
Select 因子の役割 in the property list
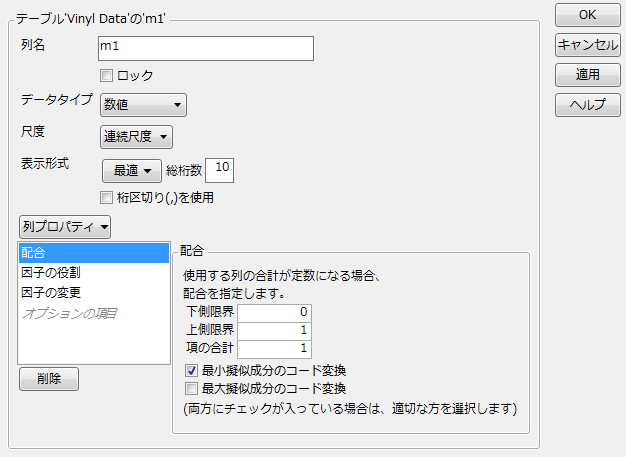coord(95,272)
